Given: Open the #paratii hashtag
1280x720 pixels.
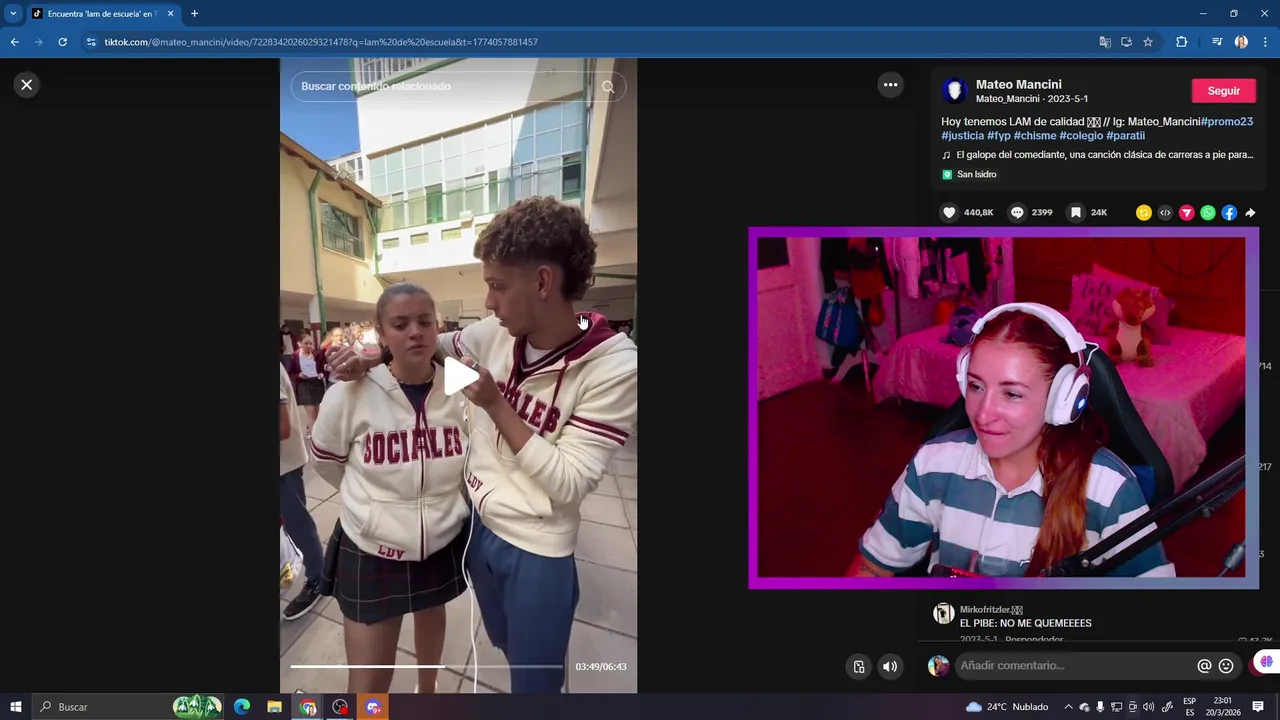Looking at the screenshot, I should (1125, 136).
